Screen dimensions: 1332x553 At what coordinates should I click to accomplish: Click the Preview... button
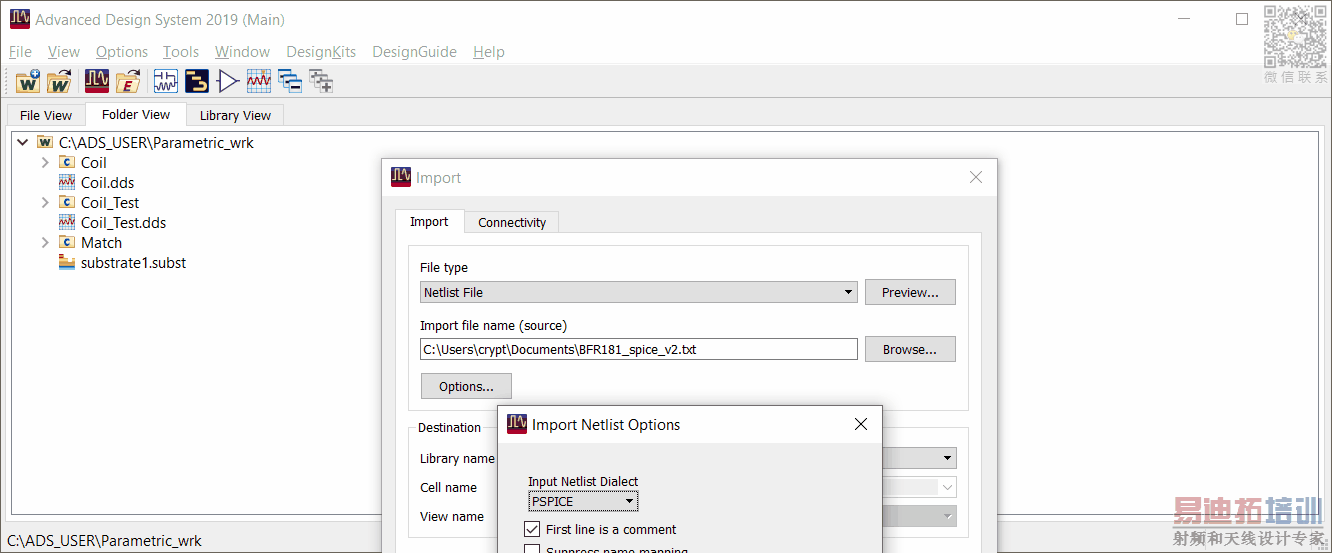[x=910, y=292]
